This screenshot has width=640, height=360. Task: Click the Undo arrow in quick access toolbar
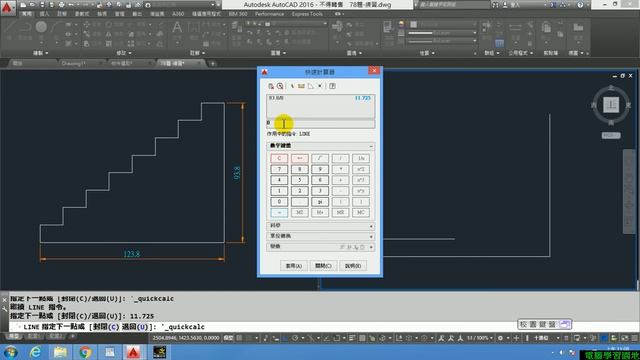coord(71,5)
